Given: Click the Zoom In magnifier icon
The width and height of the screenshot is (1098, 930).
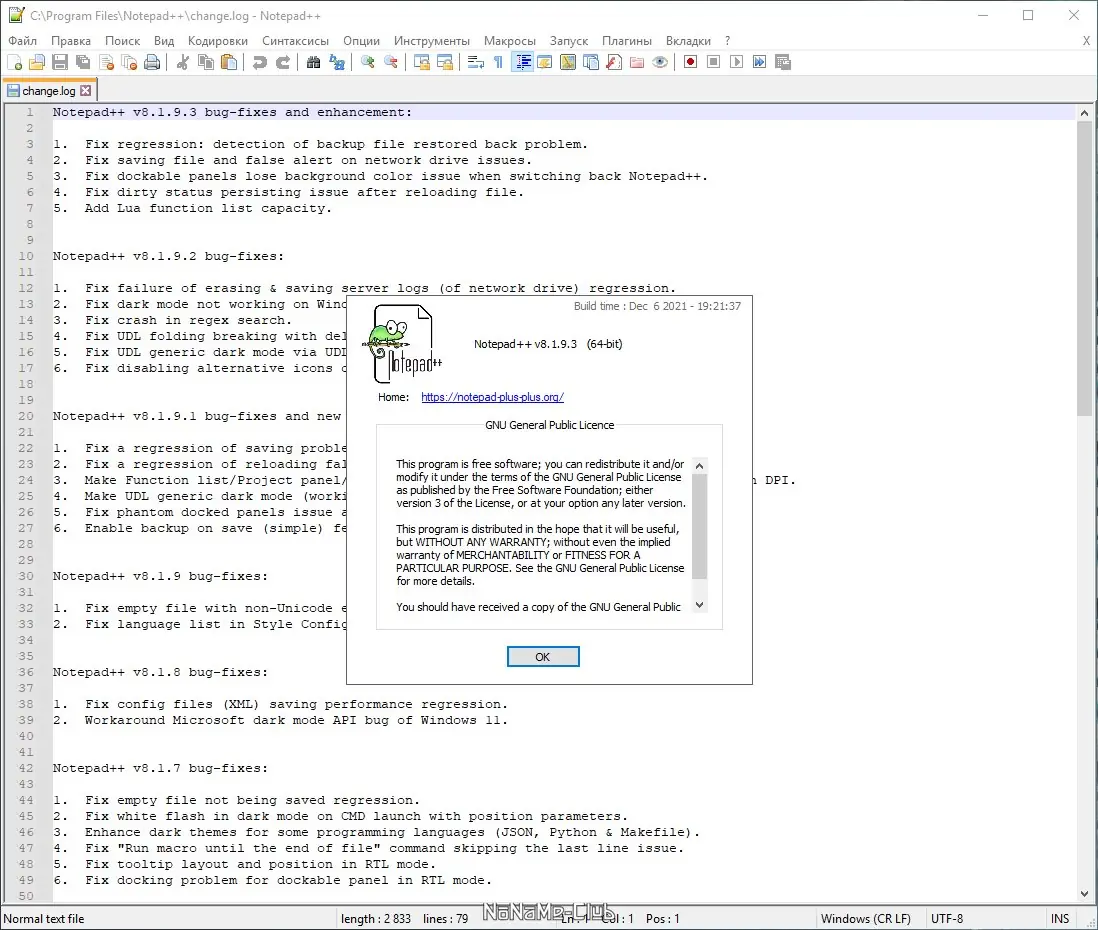Looking at the screenshot, I should click(x=368, y=62).
